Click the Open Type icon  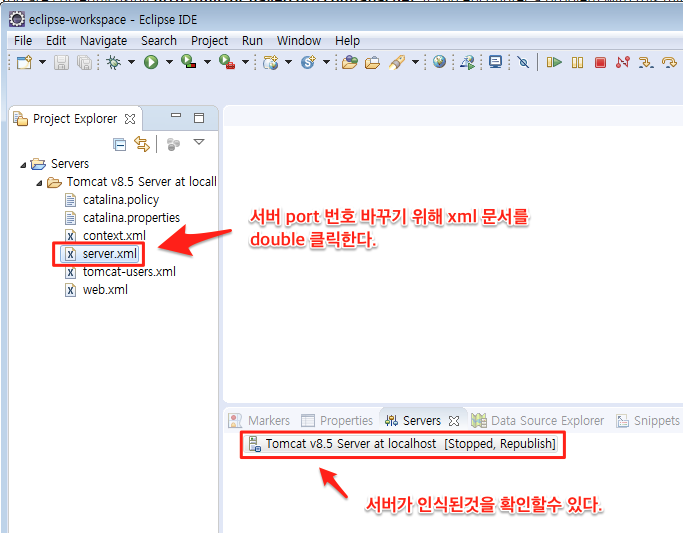pos(350,62)
